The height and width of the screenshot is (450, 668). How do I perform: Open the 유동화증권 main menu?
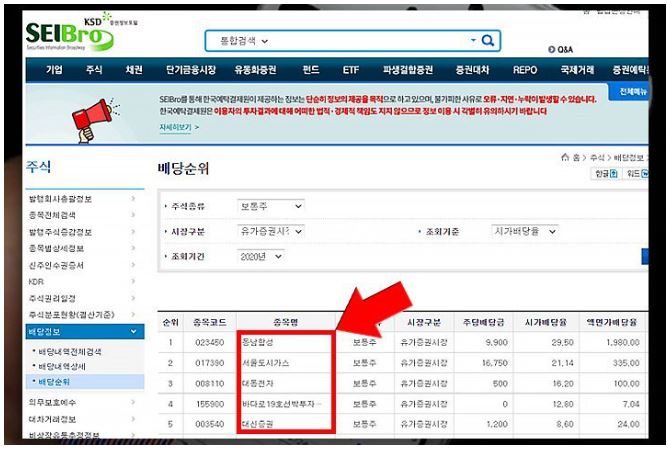point(255,70)
